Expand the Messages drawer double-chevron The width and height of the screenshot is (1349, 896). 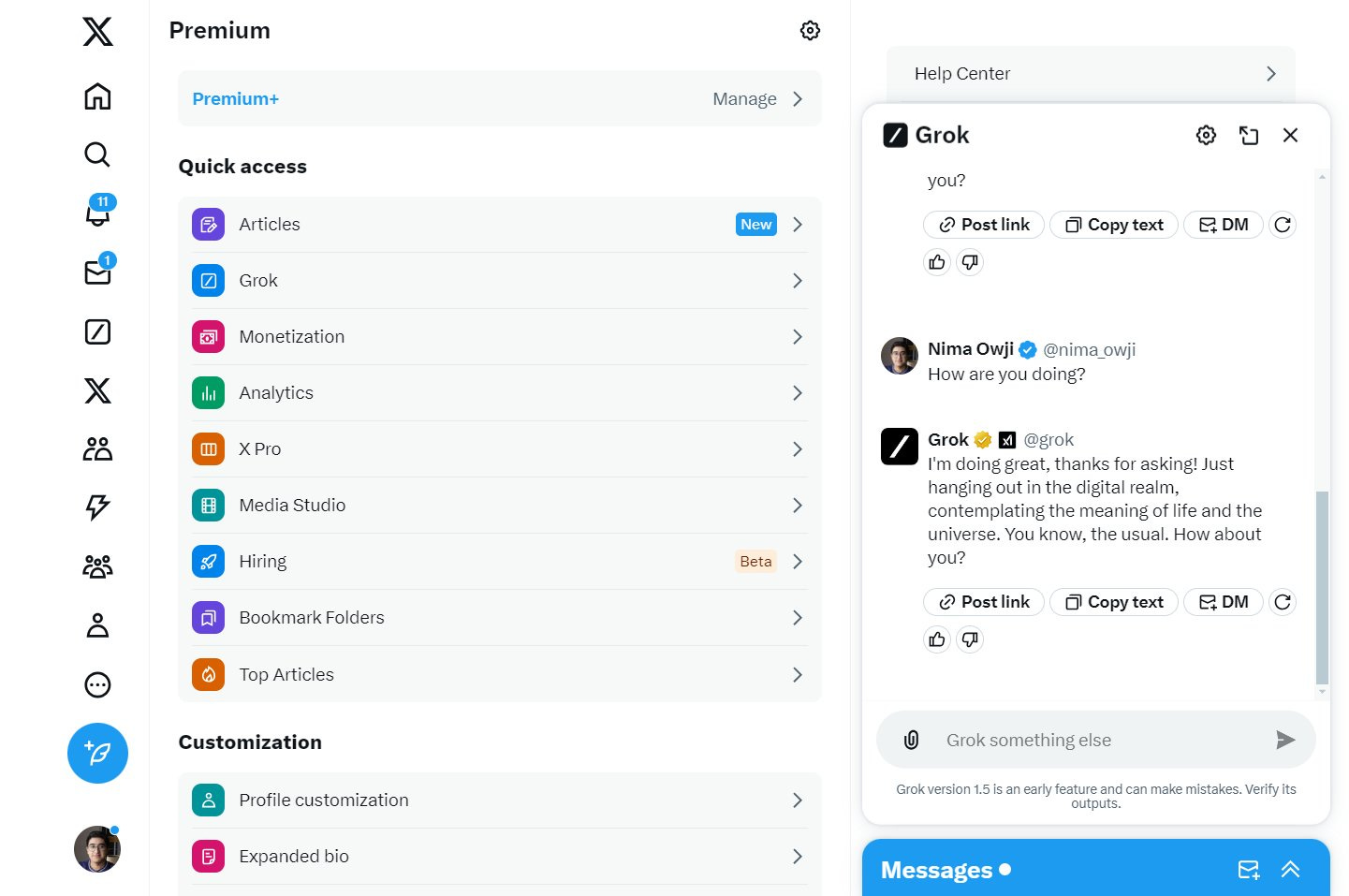pos(1290,870)
